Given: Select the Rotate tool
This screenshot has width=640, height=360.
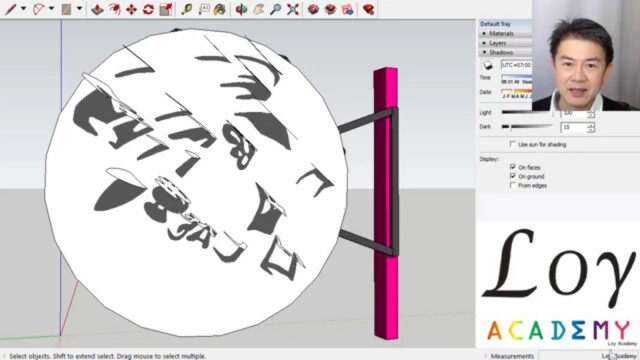Looking at the screenshot, I should coord(148,9).
